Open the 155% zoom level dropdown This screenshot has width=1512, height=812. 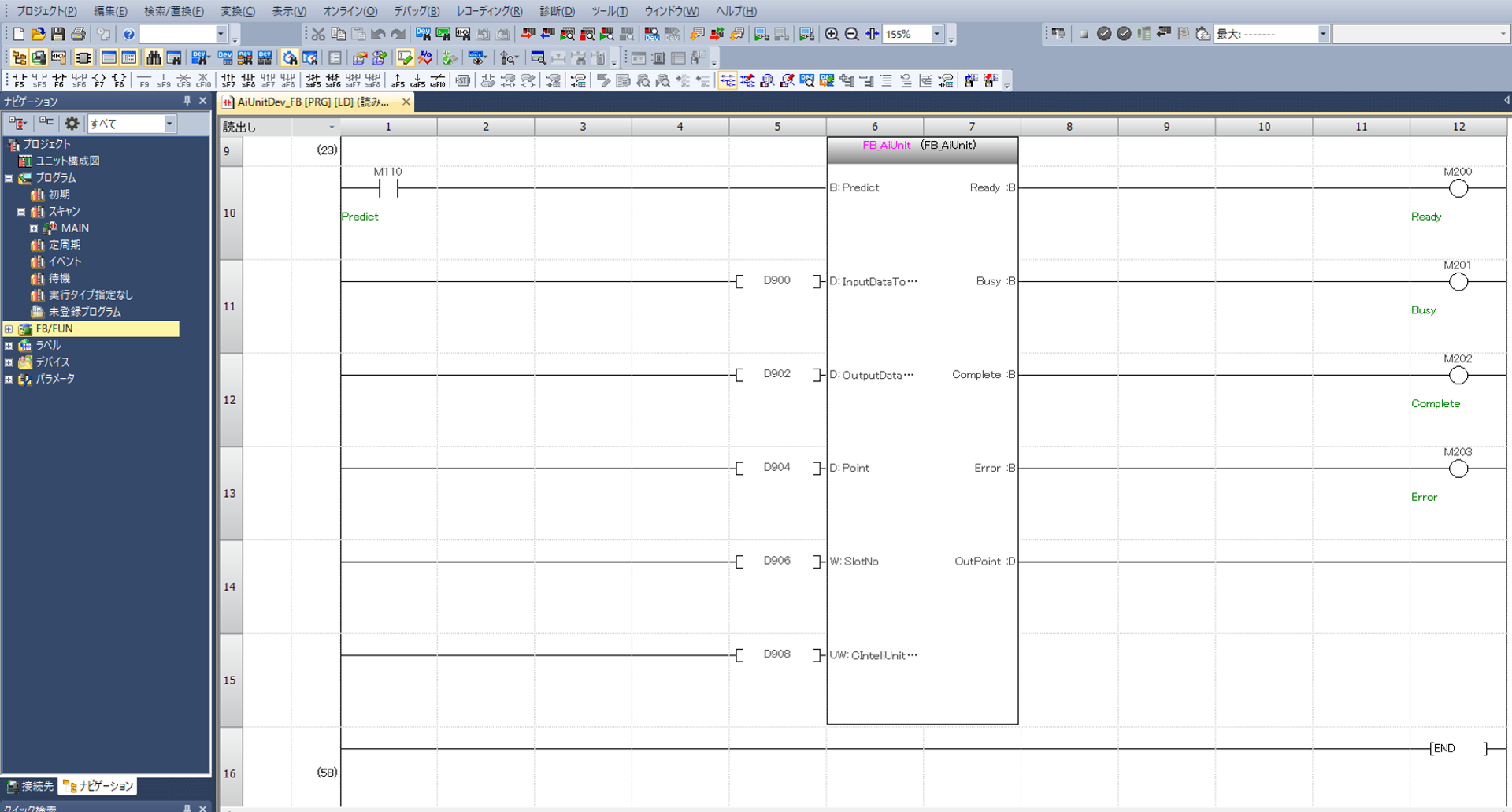coord(936,34)
